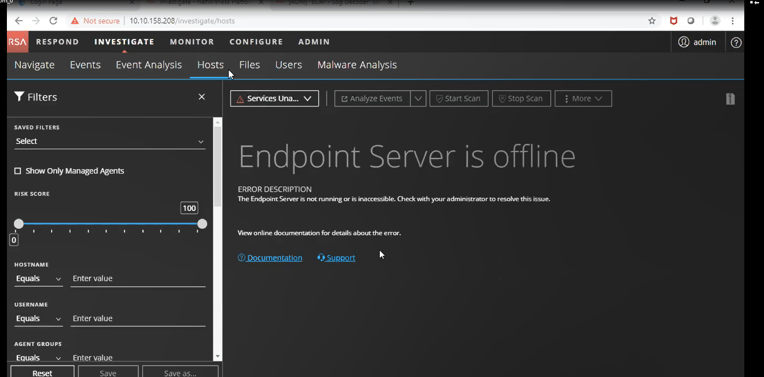The width and height of the screenshot is (764, 377).
Task: Click the Analyze Events button
Action: 372,98
